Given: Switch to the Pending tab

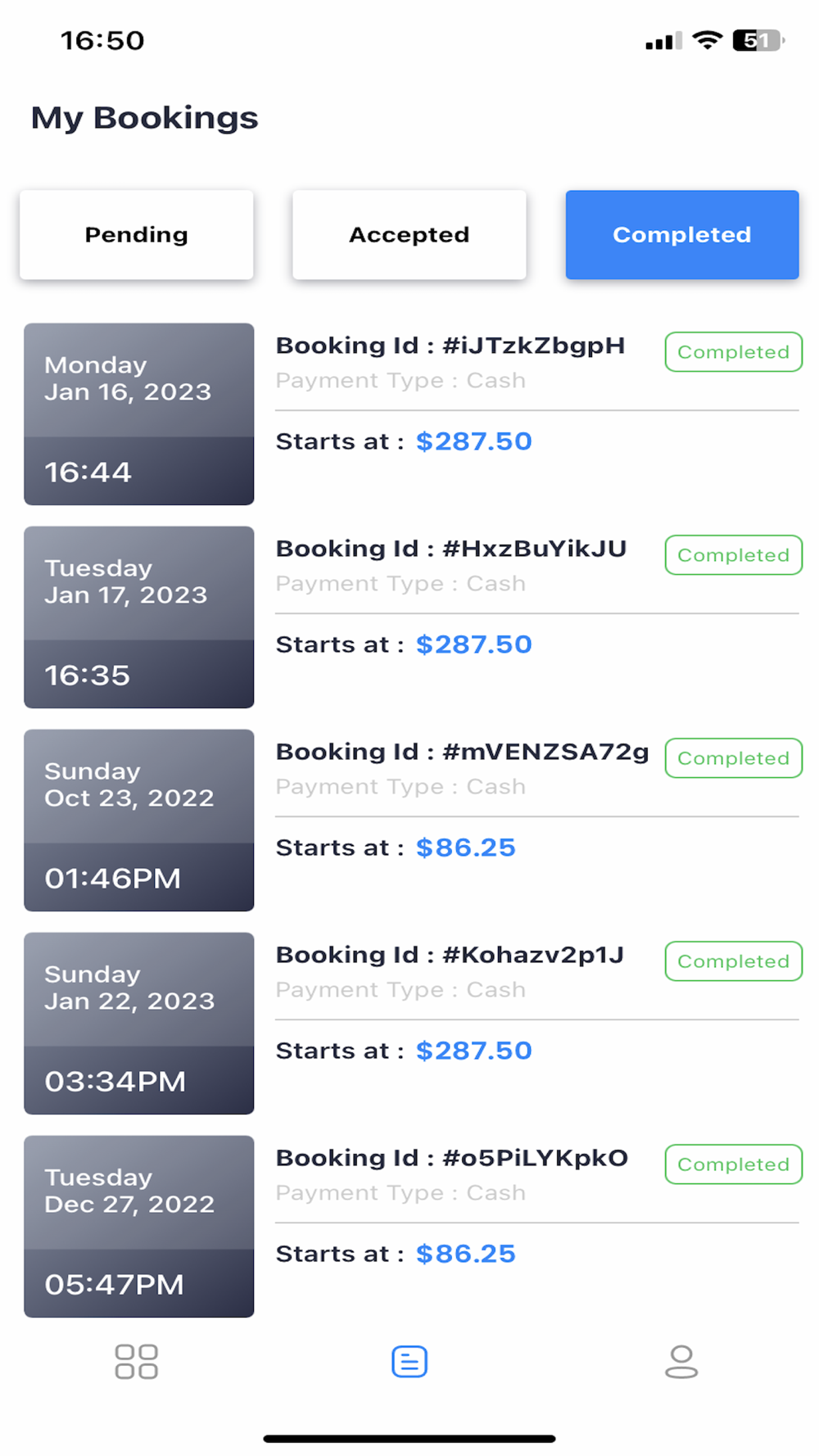Looking at the screenshot, I should coord(137,235).
